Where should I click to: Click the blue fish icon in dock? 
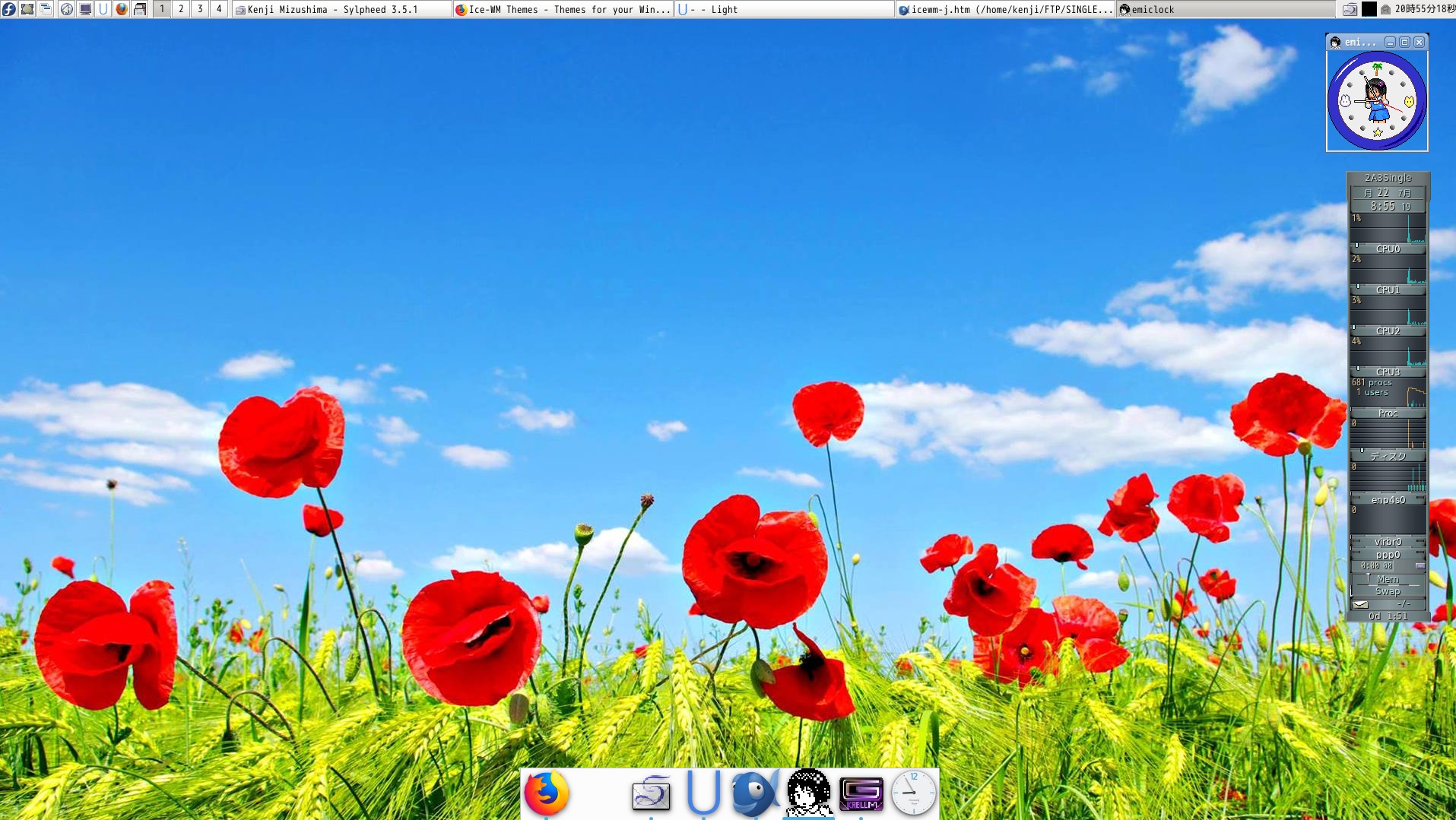point(754,793)
